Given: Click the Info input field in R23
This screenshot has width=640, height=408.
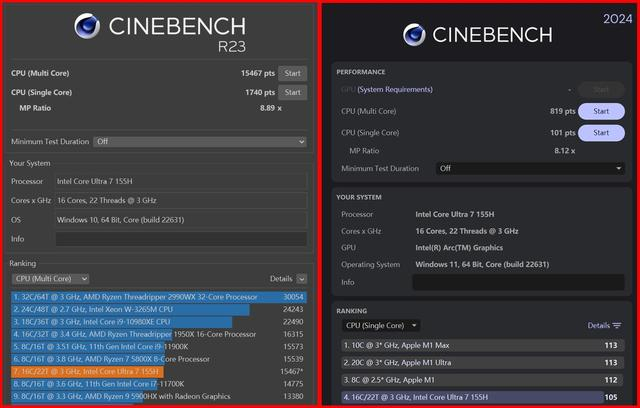Looking at the screenshot, I should tap(181, 239).
